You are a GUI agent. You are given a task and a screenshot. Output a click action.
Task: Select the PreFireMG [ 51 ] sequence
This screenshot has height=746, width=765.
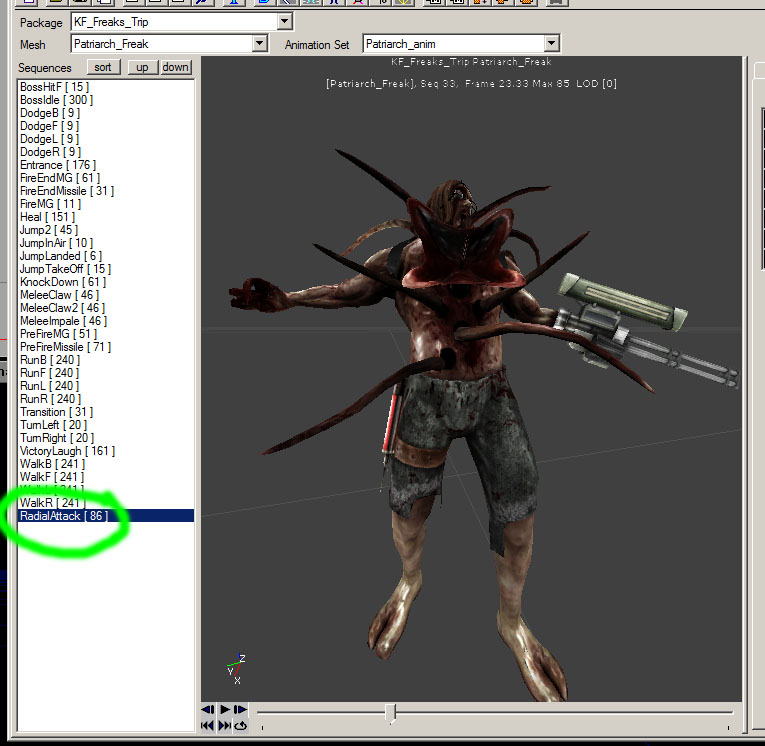coord(105,334)
